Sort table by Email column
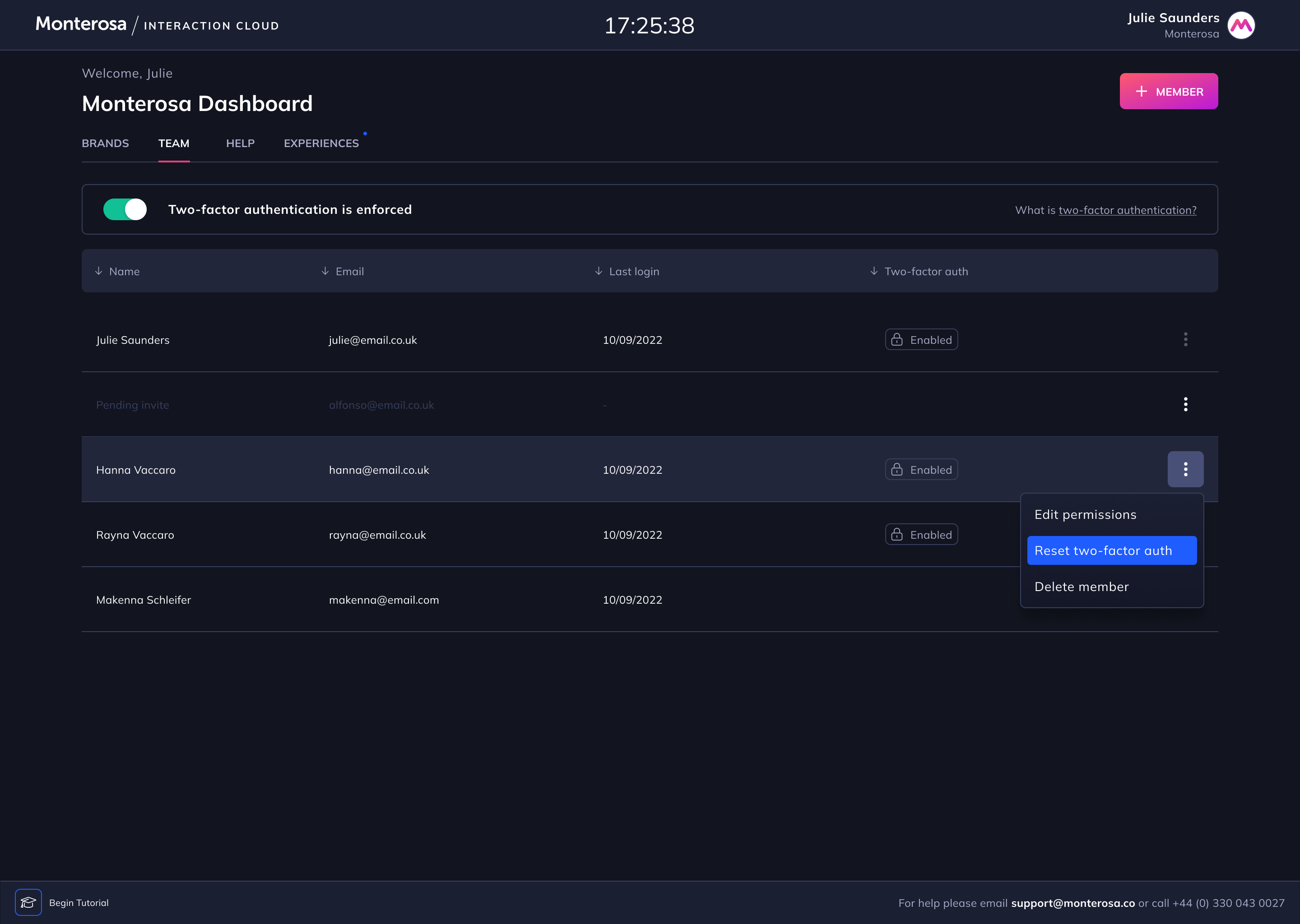Image resolution: width=1300 pixels, height=924 pixels. click(x=343, y=272)
